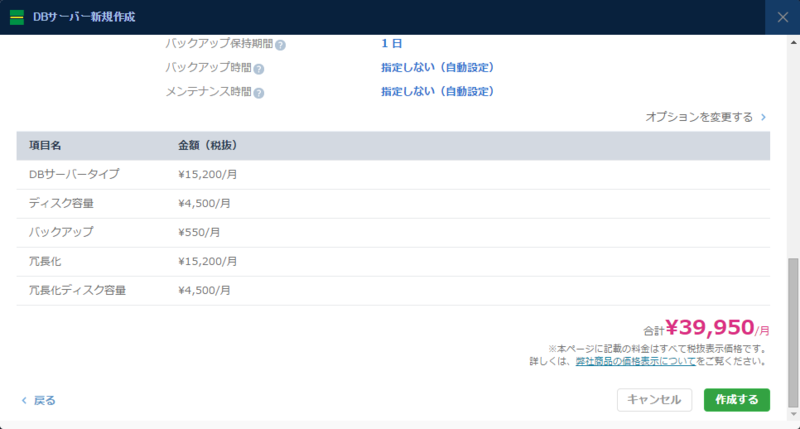Click the ¥15,200/月 amount for DBサーバータイプ
Image resolution: width=800 pixels, height=429 pixels.
pyautogui.click(x=208, y=174)
